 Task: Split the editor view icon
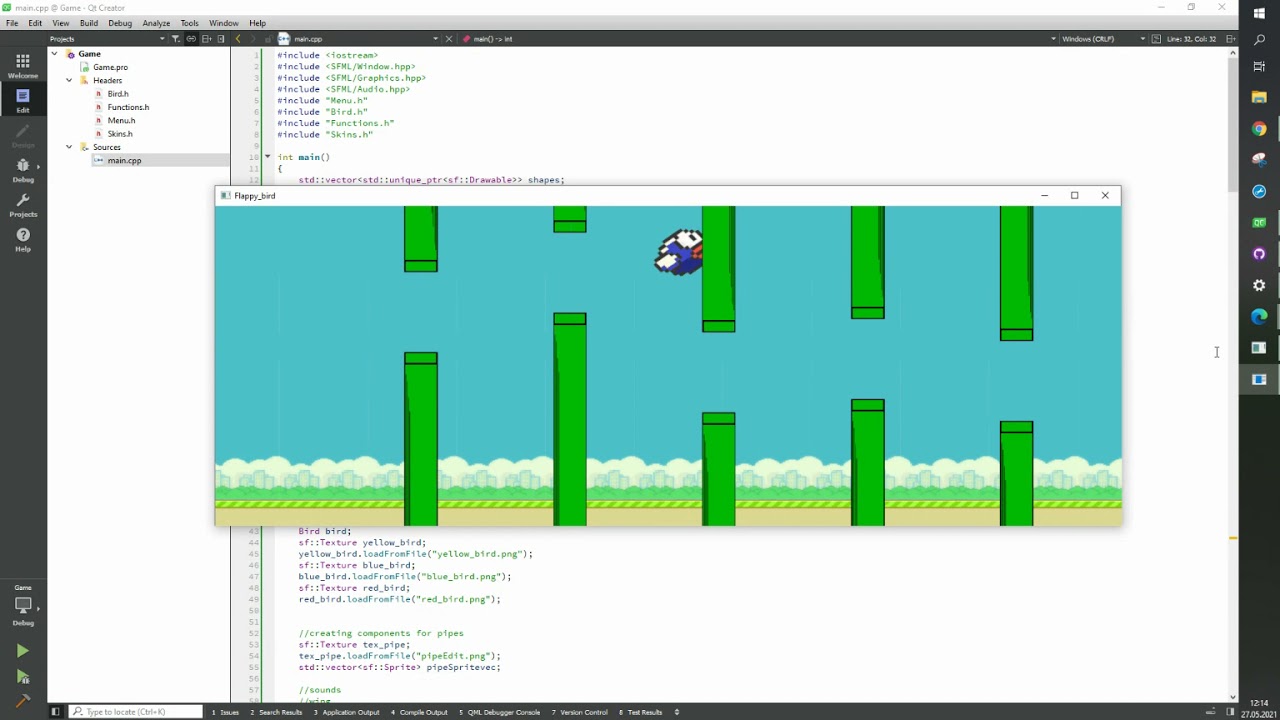(x=1231, y=39)
